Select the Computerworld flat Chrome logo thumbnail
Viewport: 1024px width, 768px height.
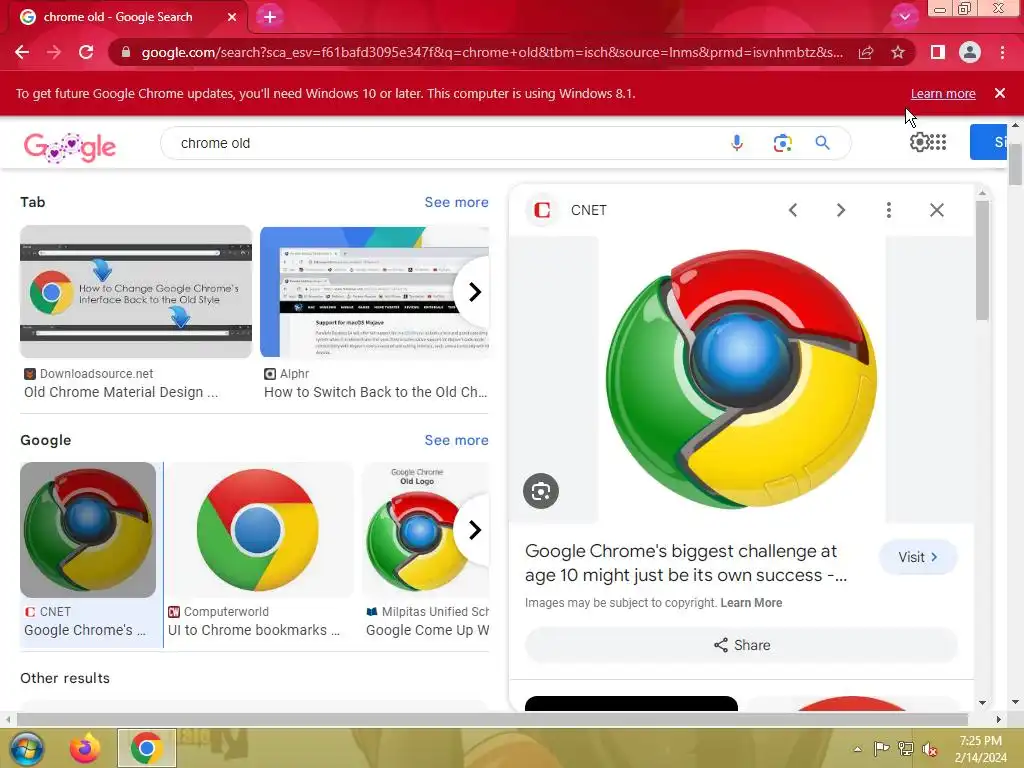point(258,530)
